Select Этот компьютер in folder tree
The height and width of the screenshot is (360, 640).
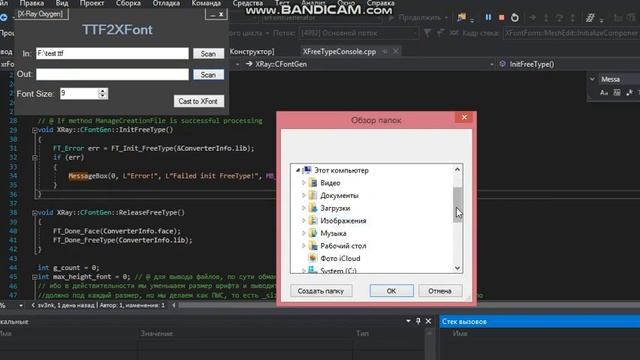(341, 170)
